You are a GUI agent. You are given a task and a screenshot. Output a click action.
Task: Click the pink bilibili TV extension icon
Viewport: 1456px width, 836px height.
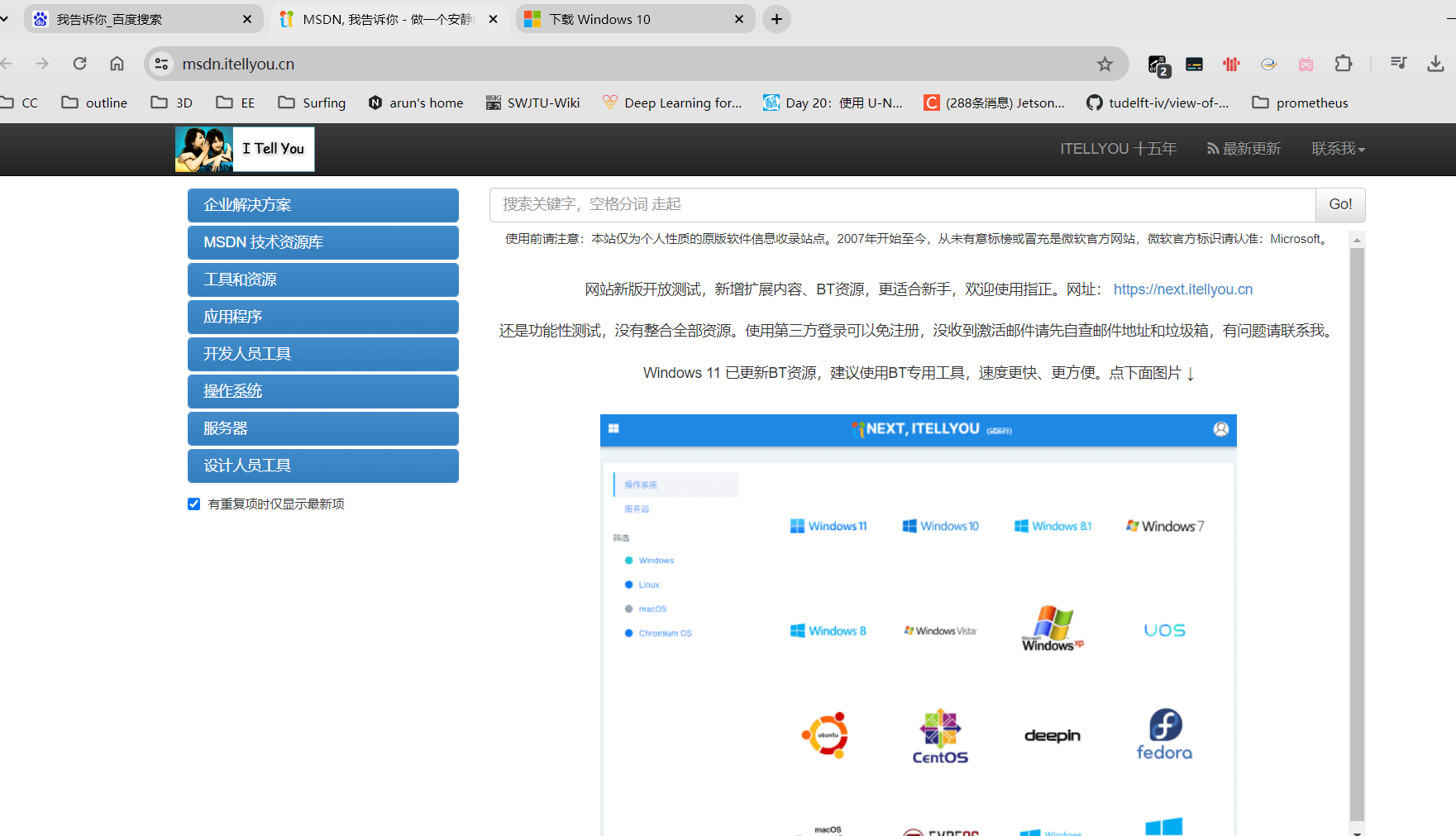[1306, 64]
